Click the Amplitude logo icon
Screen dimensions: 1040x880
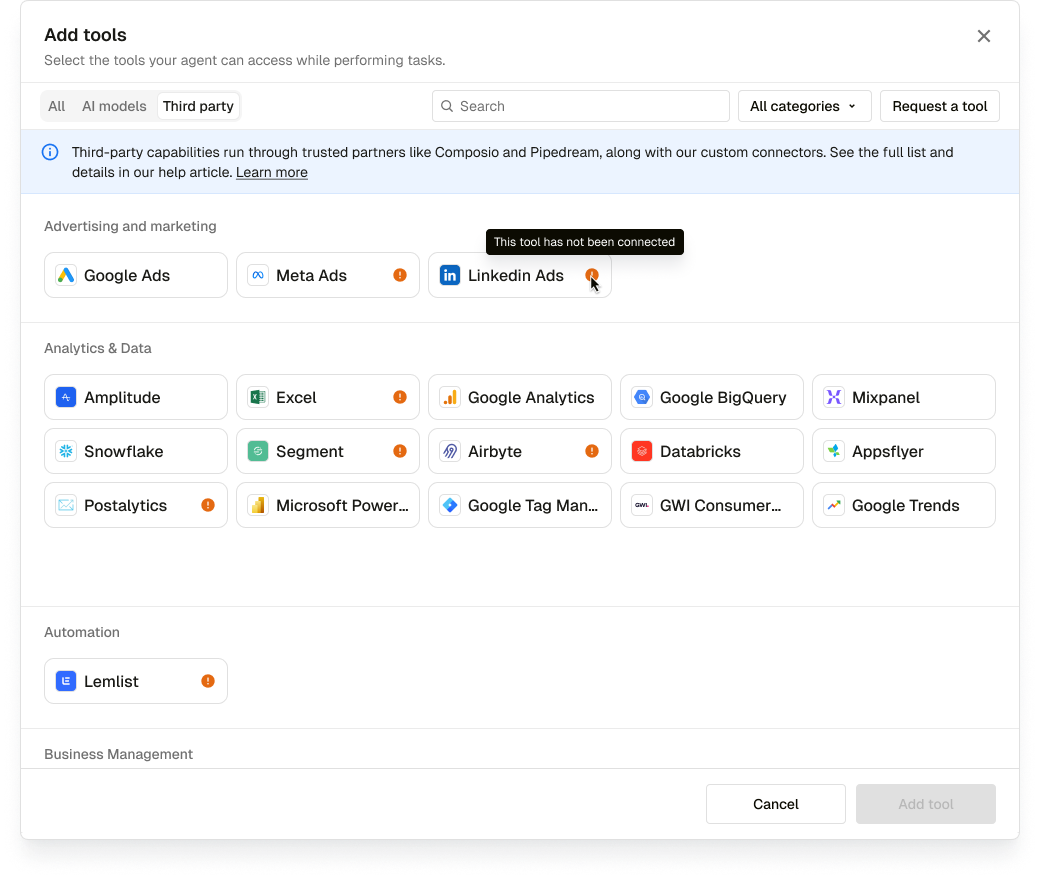(x=66, y=397)
